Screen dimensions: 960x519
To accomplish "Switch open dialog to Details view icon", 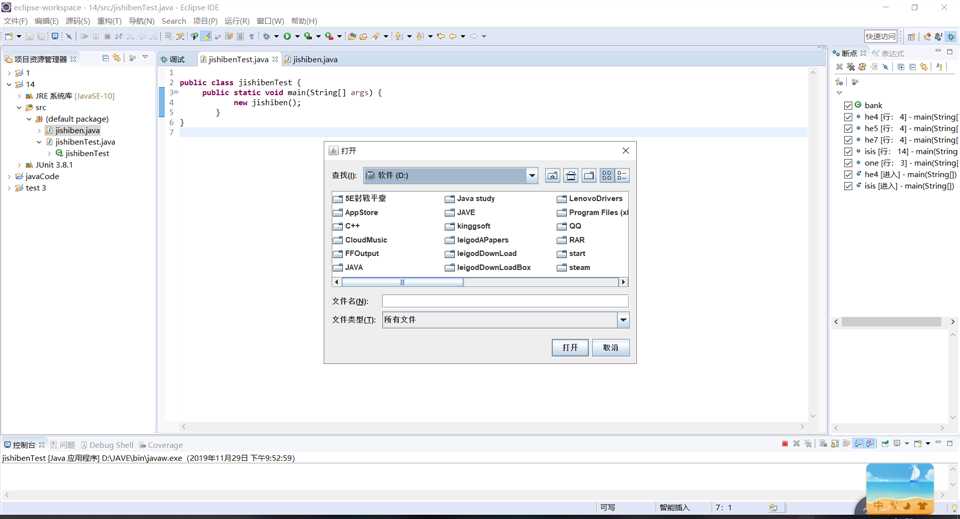I will pyautogui.click(x=621, y=175).
